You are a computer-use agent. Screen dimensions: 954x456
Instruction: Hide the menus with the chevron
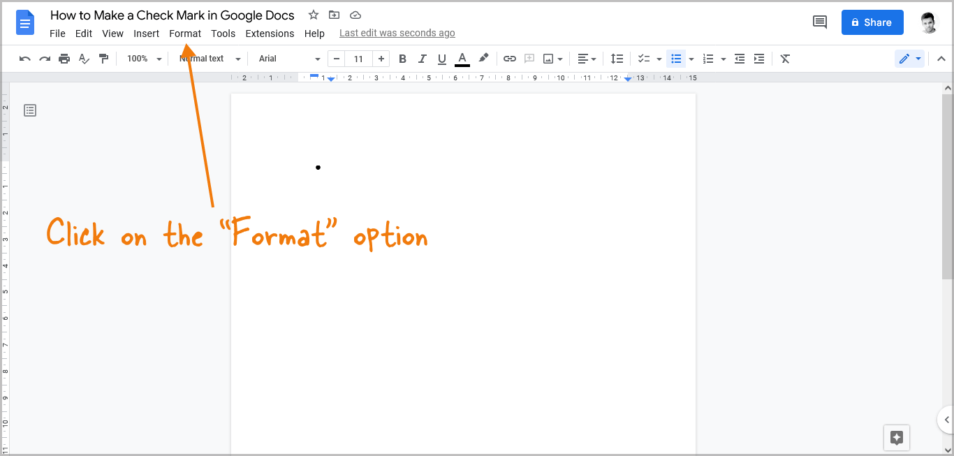pos(941,59)
